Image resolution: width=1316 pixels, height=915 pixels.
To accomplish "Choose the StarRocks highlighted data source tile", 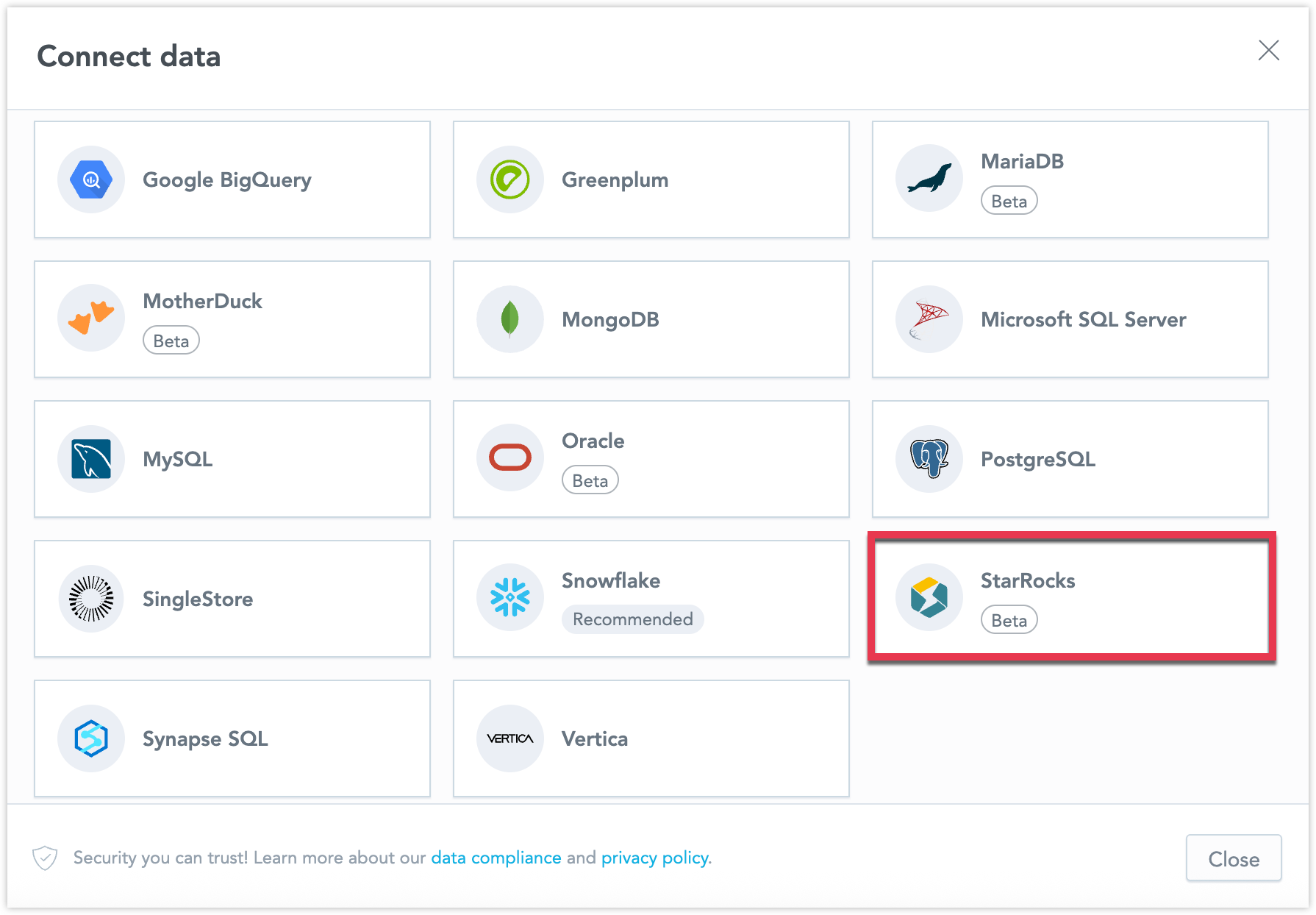I will point(1070,598).
